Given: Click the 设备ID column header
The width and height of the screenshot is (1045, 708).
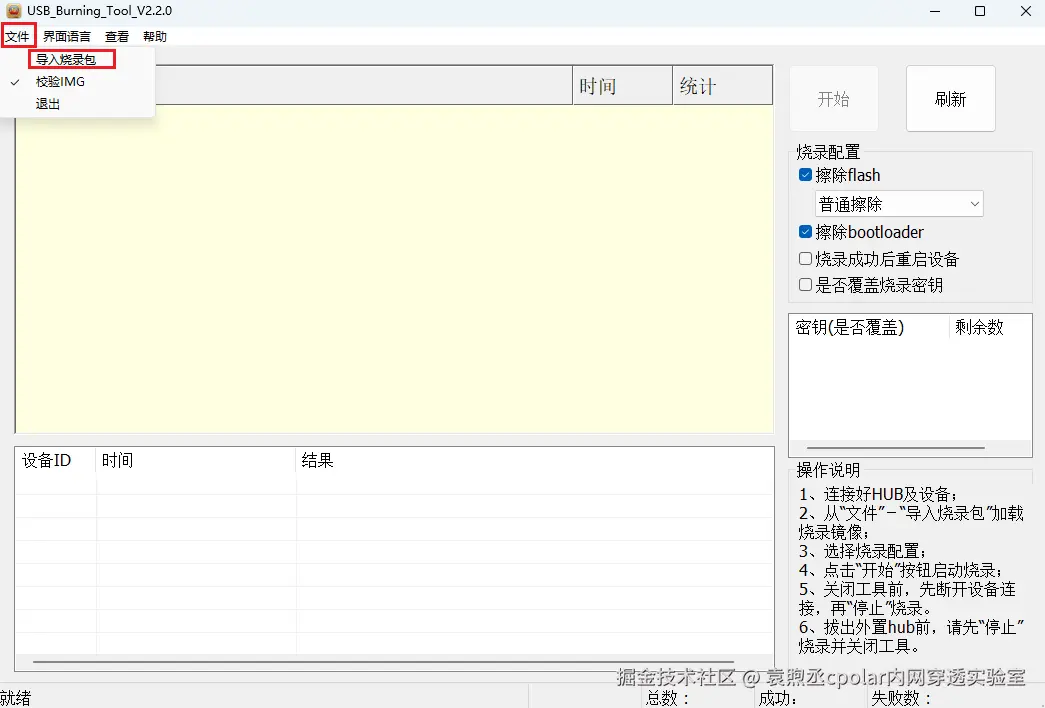Looking at the screenshot, I should [55, 460].
